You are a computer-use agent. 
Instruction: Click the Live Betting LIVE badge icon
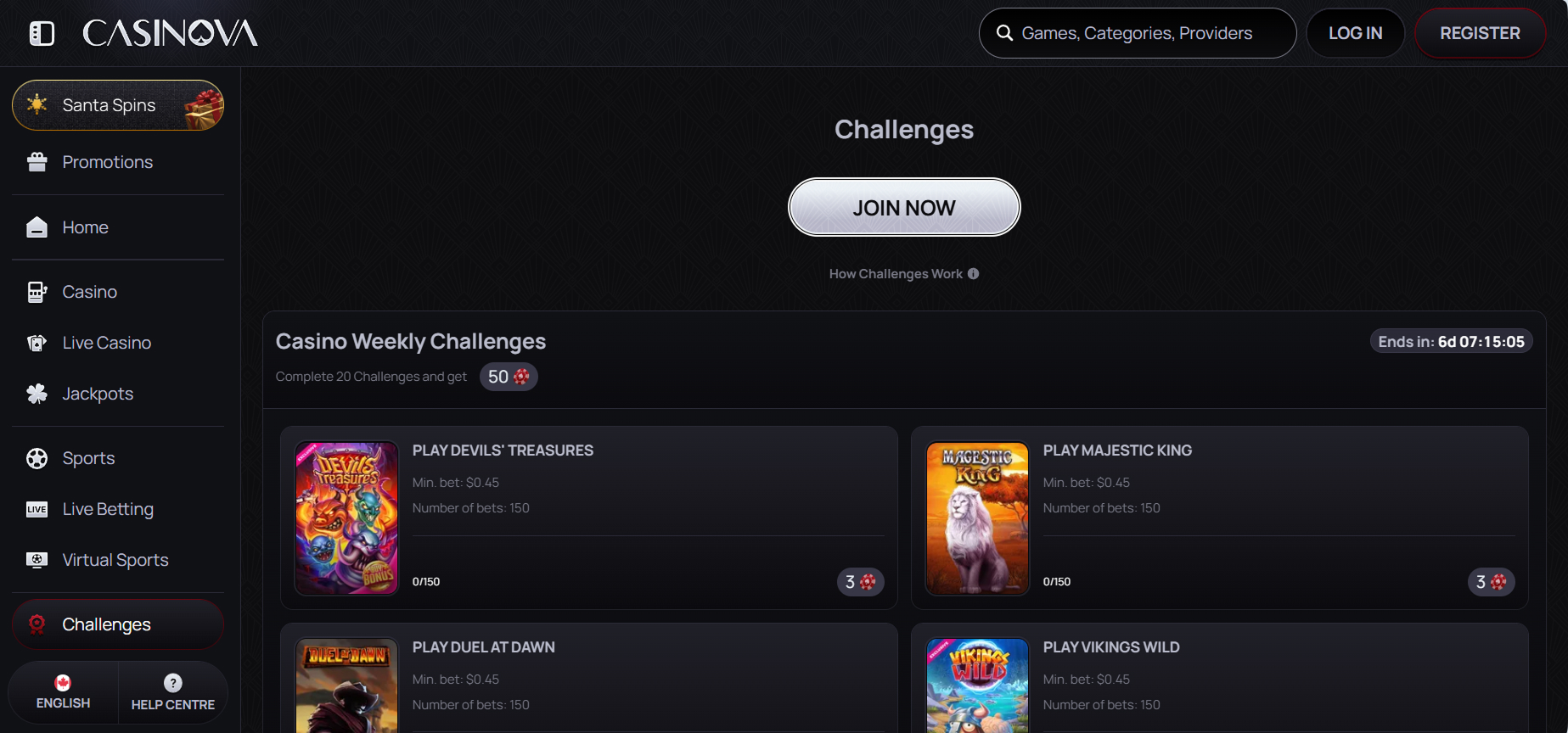coord(37,509)
